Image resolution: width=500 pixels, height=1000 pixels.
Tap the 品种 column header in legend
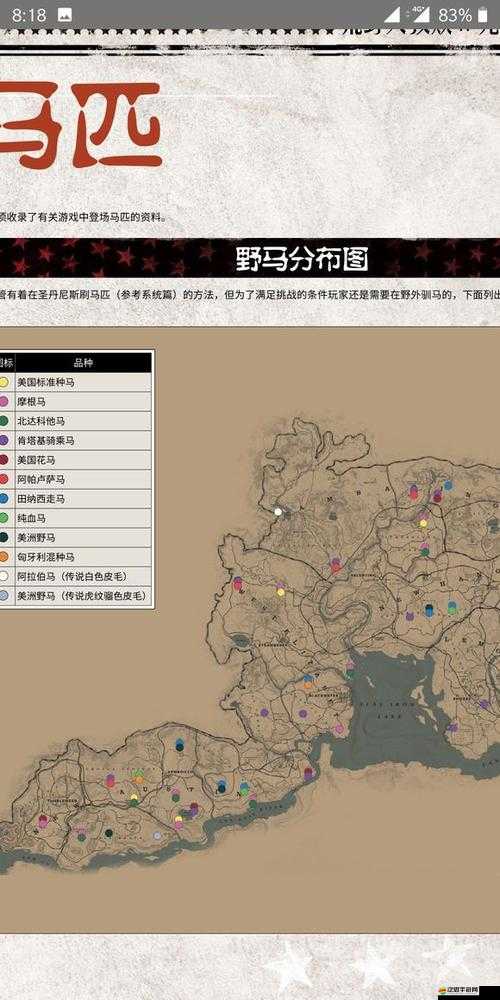(83, 363)
